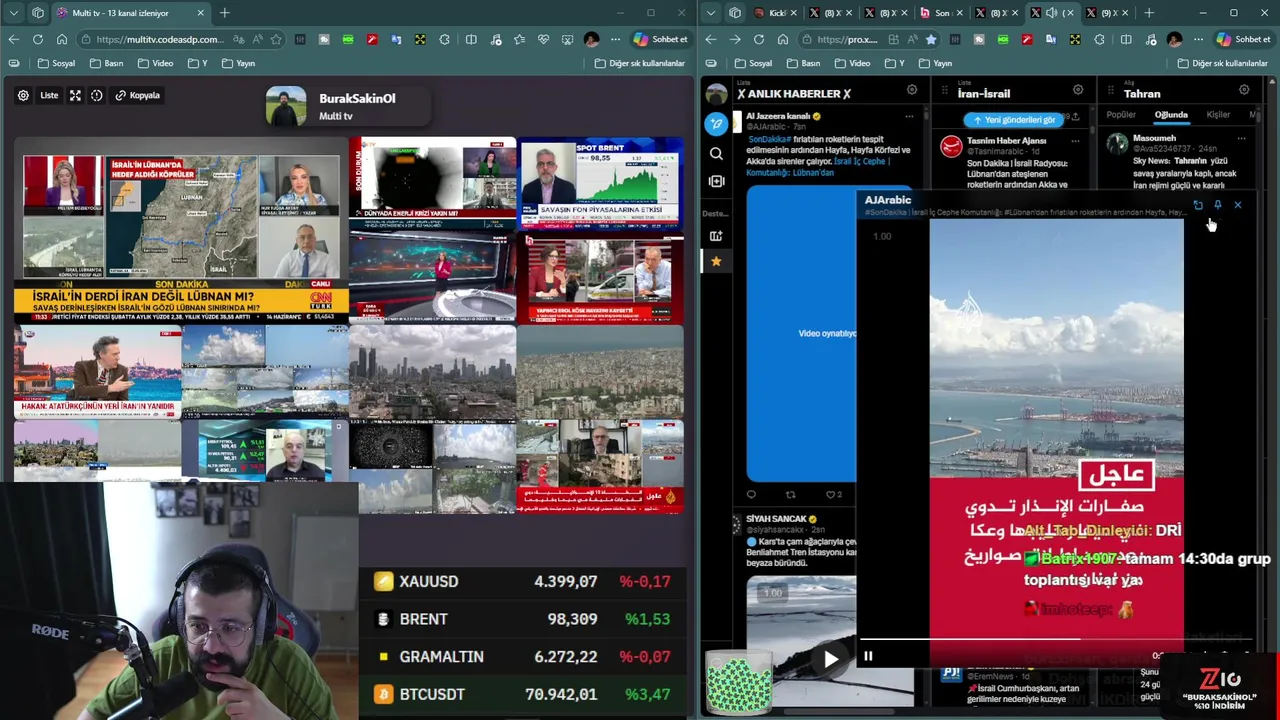Open Sosyal bookmarks folder in left browser
1280x720 pixels.
coord(56,63)
